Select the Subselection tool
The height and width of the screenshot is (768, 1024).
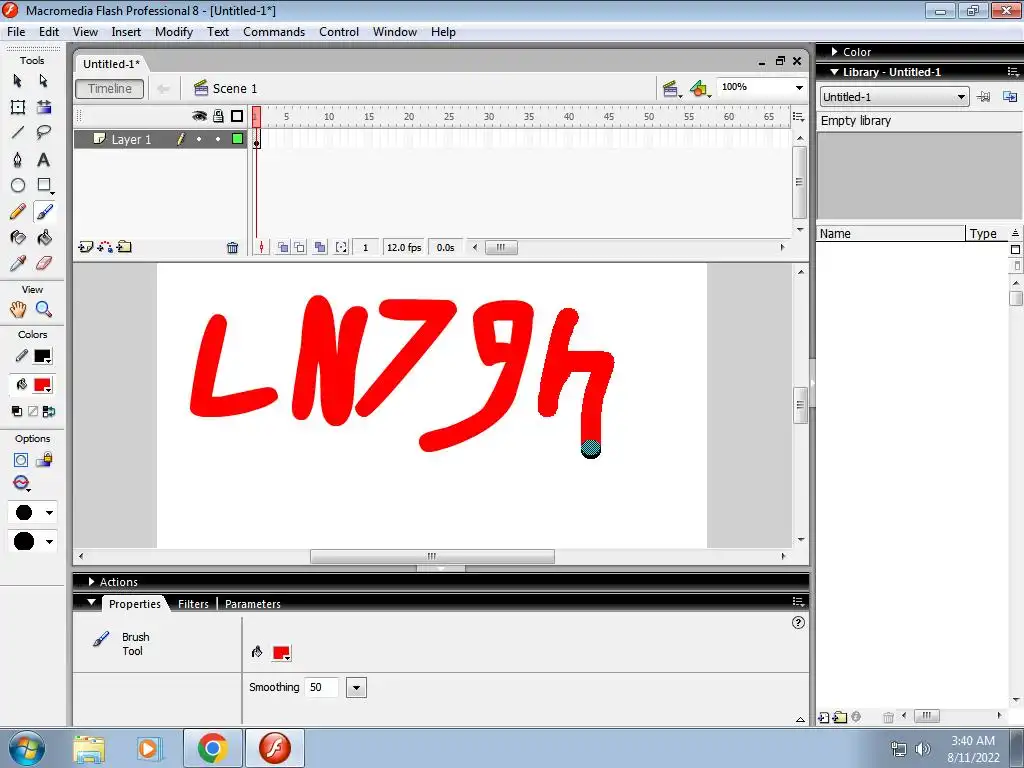44,80
